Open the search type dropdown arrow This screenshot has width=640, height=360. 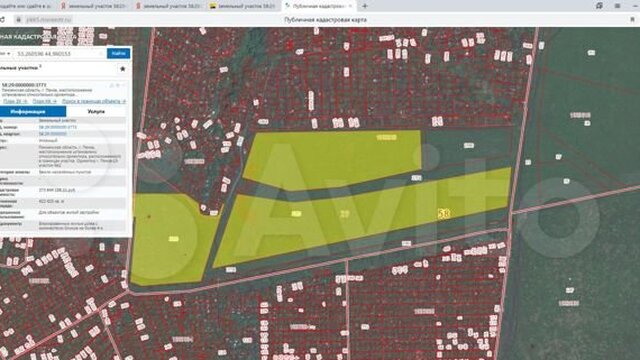pos(8,53)
